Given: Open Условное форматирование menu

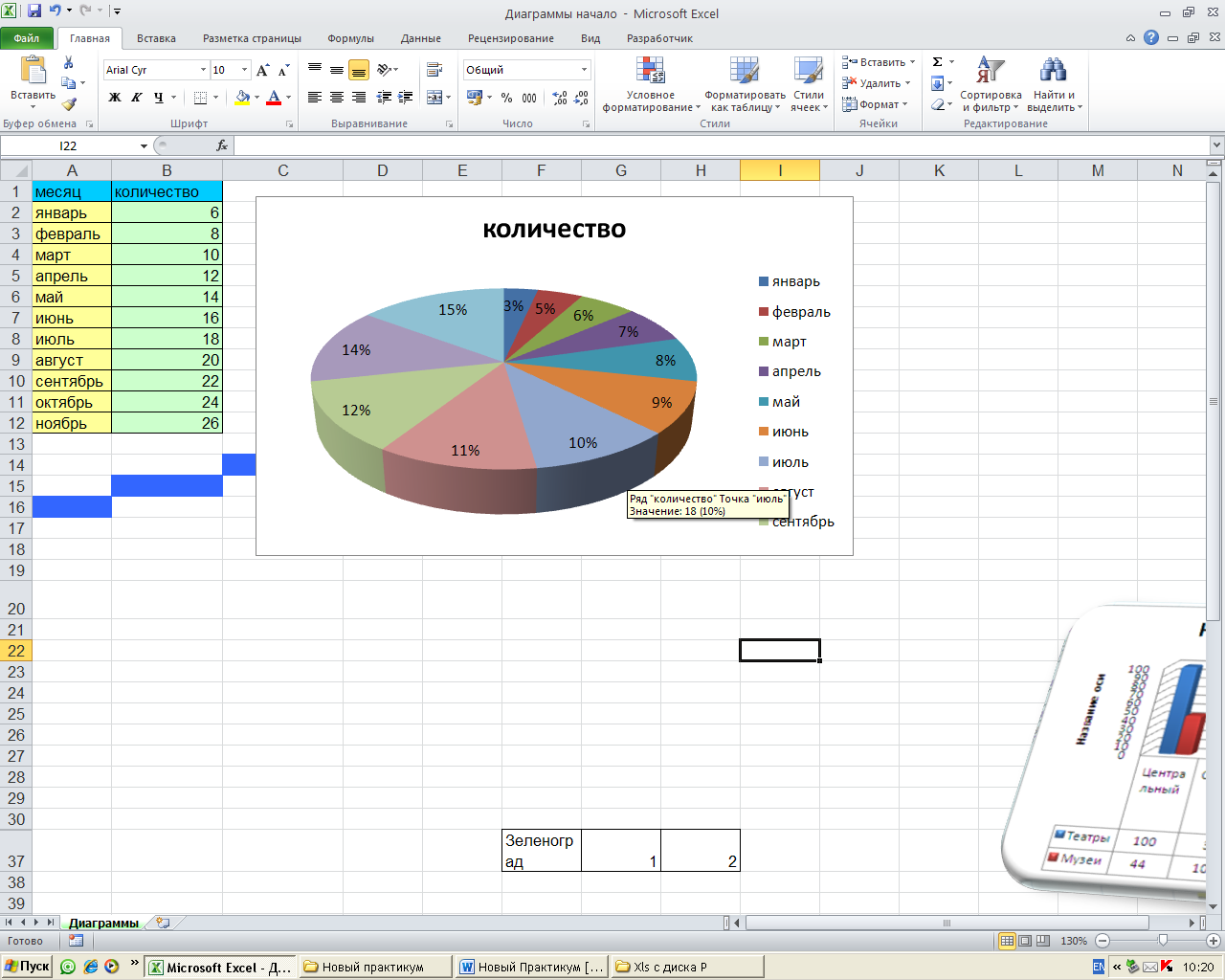Looking at the screenshot, I should (651, 84).
